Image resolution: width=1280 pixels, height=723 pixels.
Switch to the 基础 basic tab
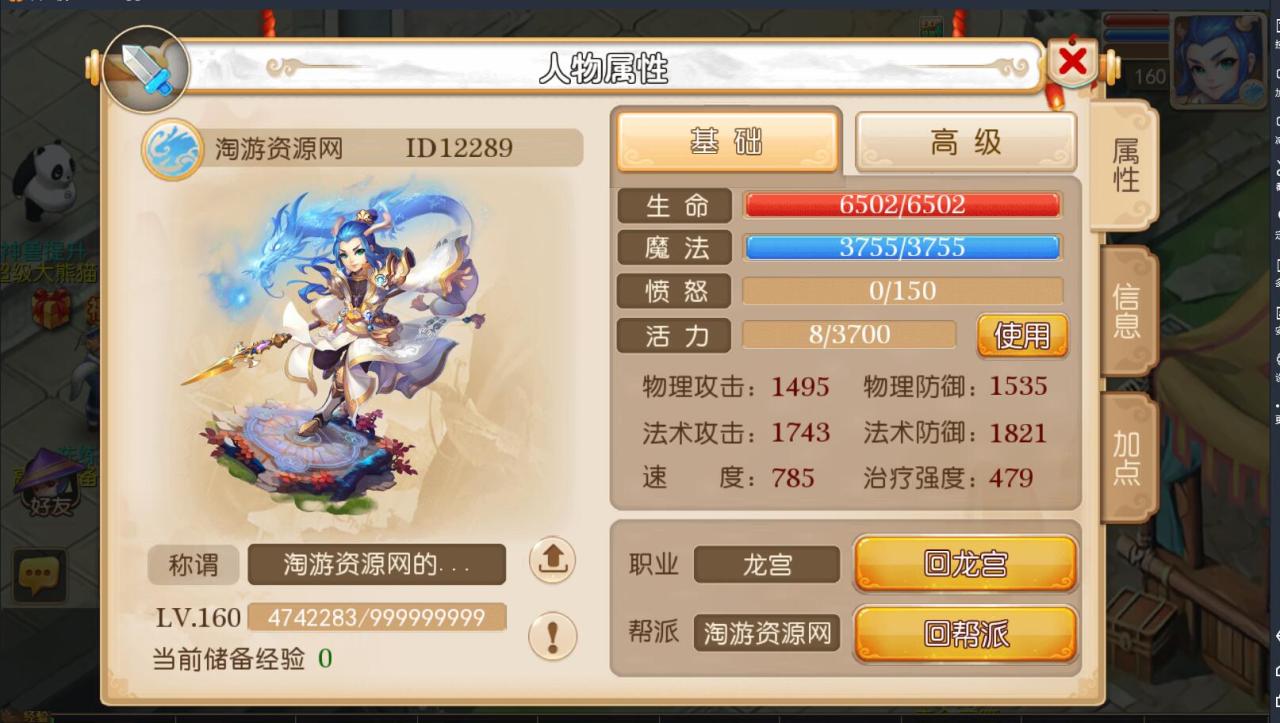(727, 142)
